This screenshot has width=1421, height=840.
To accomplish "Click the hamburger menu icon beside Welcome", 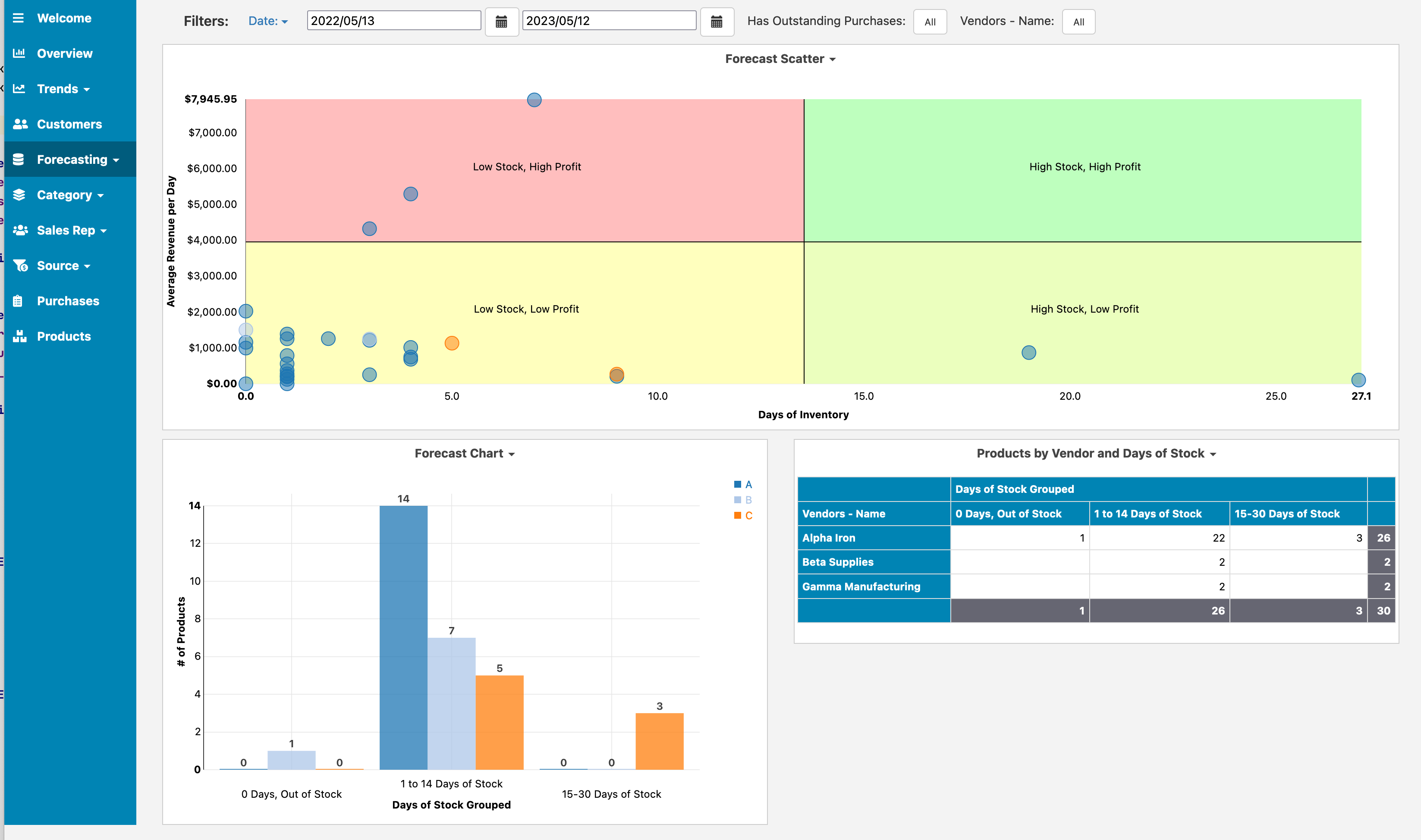I will pyautogui.click(x=18, y=18).
